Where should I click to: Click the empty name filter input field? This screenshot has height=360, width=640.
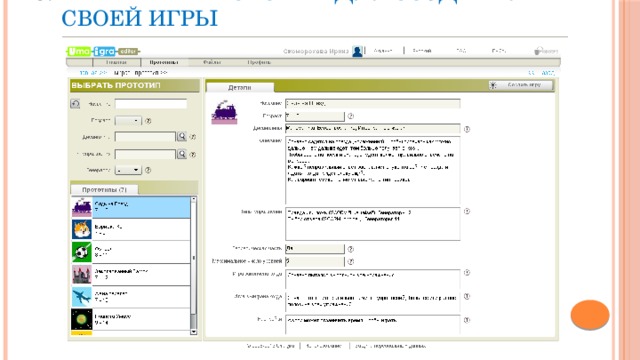tap(151, 104)
